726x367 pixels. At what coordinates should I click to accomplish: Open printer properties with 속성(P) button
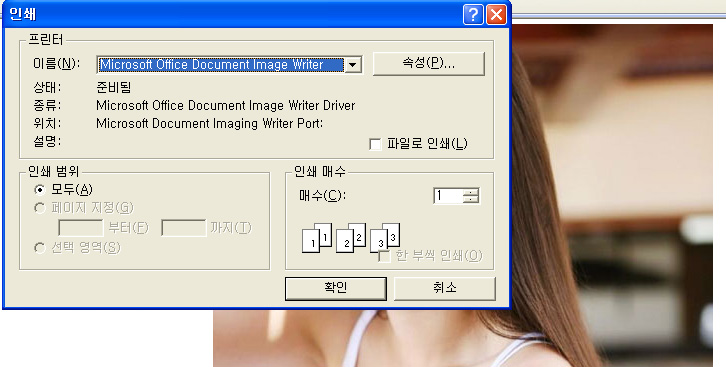click(x=428, y=63)
